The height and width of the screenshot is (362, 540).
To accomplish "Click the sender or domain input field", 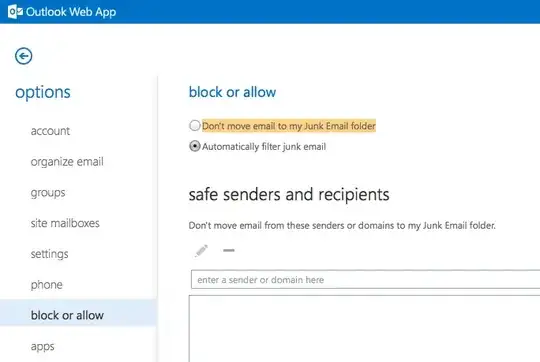I will [x=365, y=280].
